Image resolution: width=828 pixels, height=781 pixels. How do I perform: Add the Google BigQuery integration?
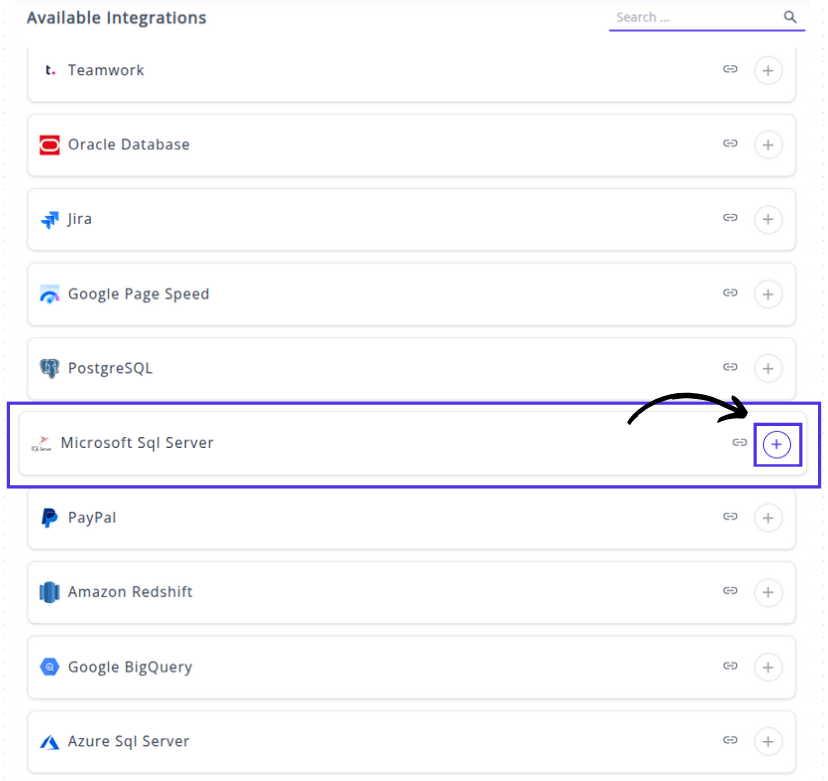pos(768,667)
